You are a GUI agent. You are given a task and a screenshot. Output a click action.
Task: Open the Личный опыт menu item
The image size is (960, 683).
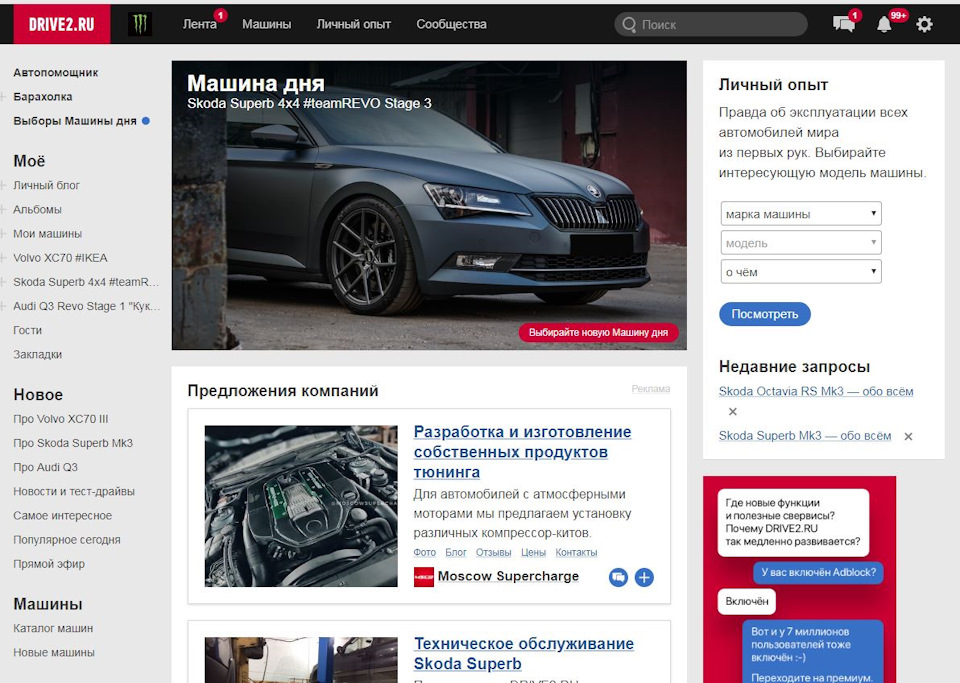click(x=353, y=24)
